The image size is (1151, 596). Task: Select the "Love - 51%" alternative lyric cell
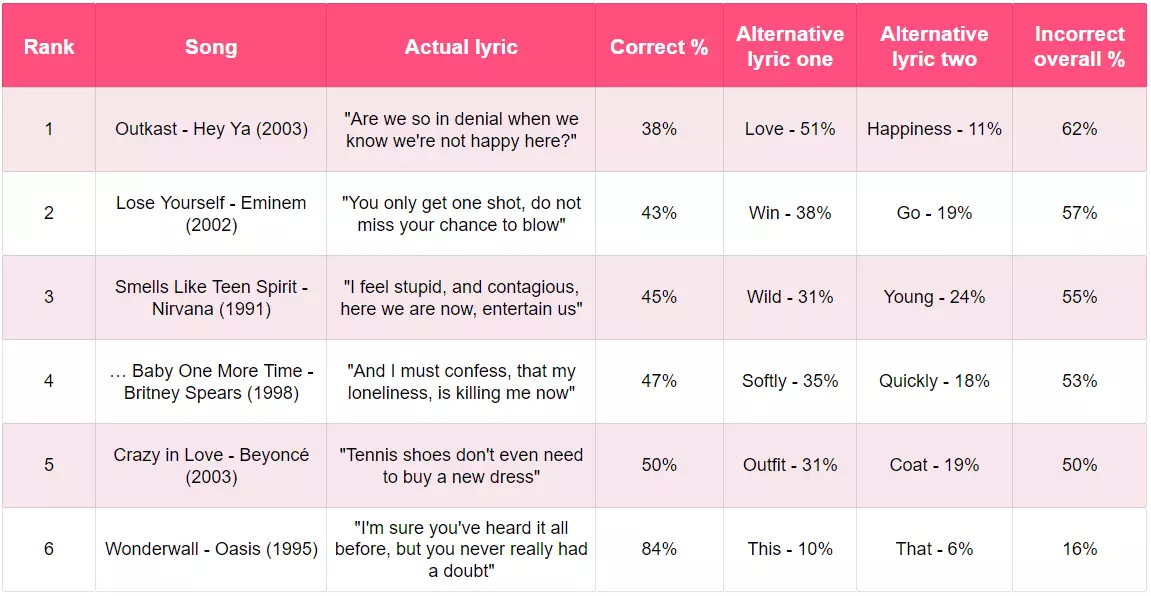(x=790, y=129)
